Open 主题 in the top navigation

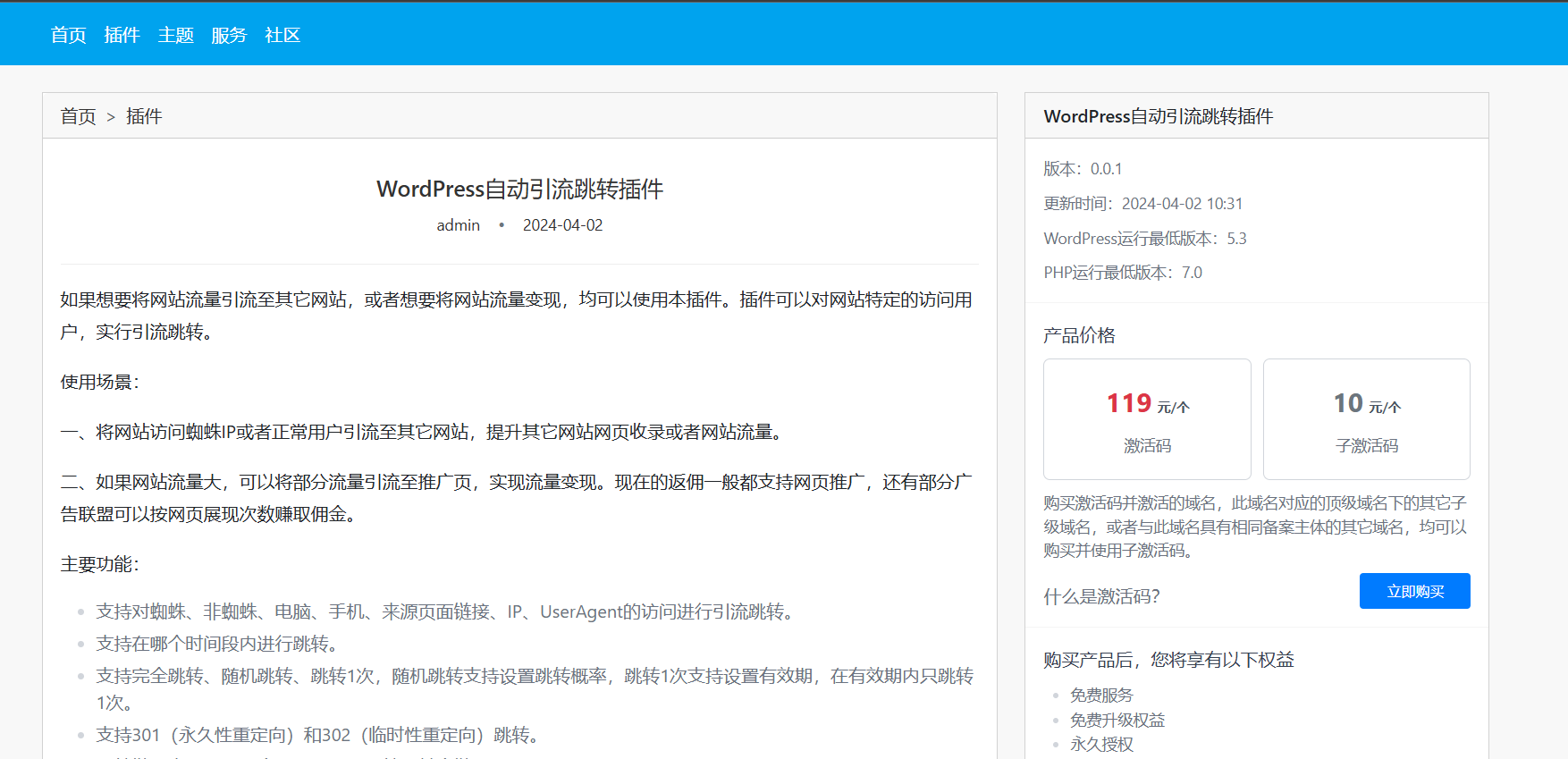[175, 35]
